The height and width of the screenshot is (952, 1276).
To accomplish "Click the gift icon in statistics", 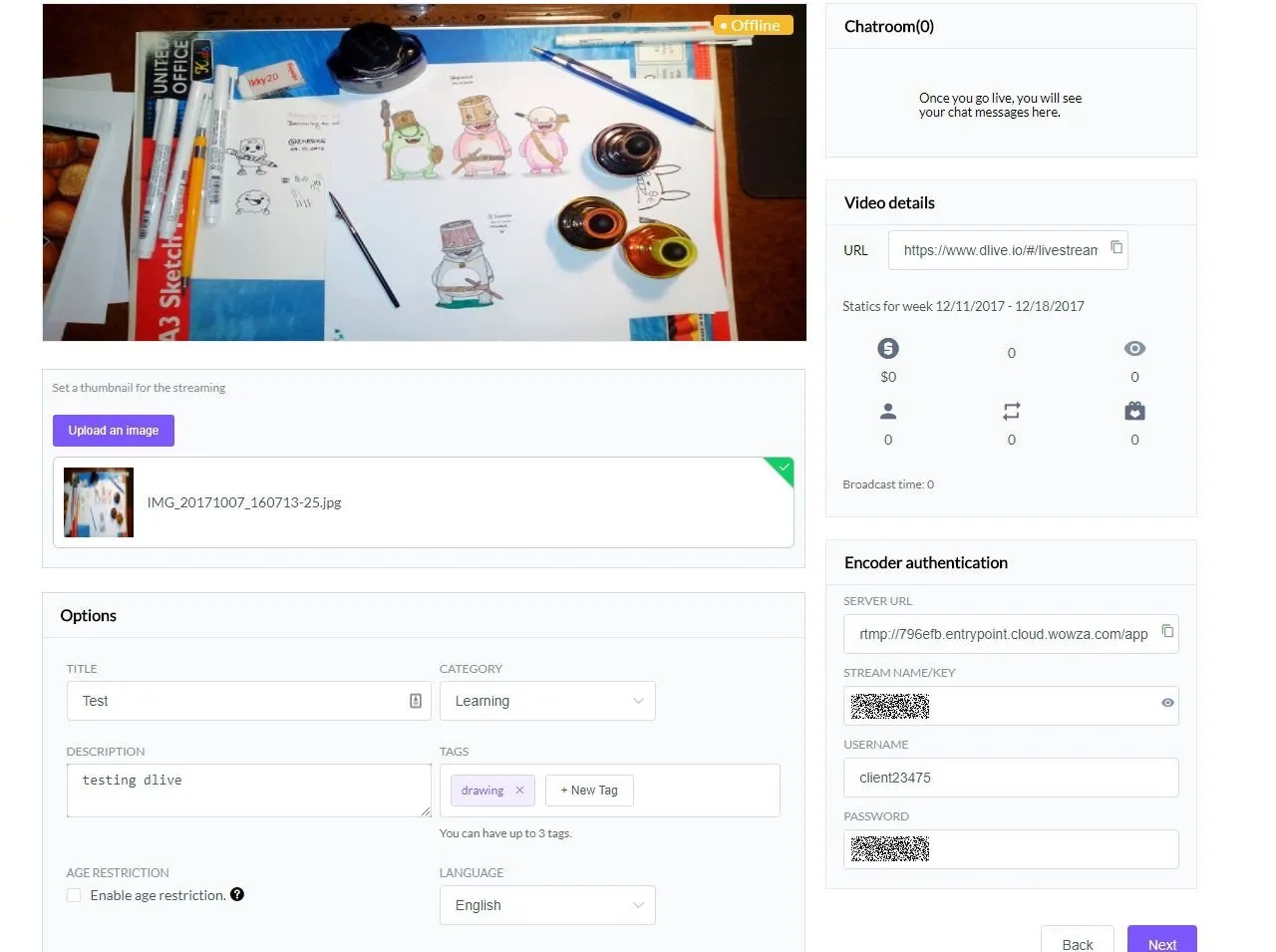I will click(1134, 411).
